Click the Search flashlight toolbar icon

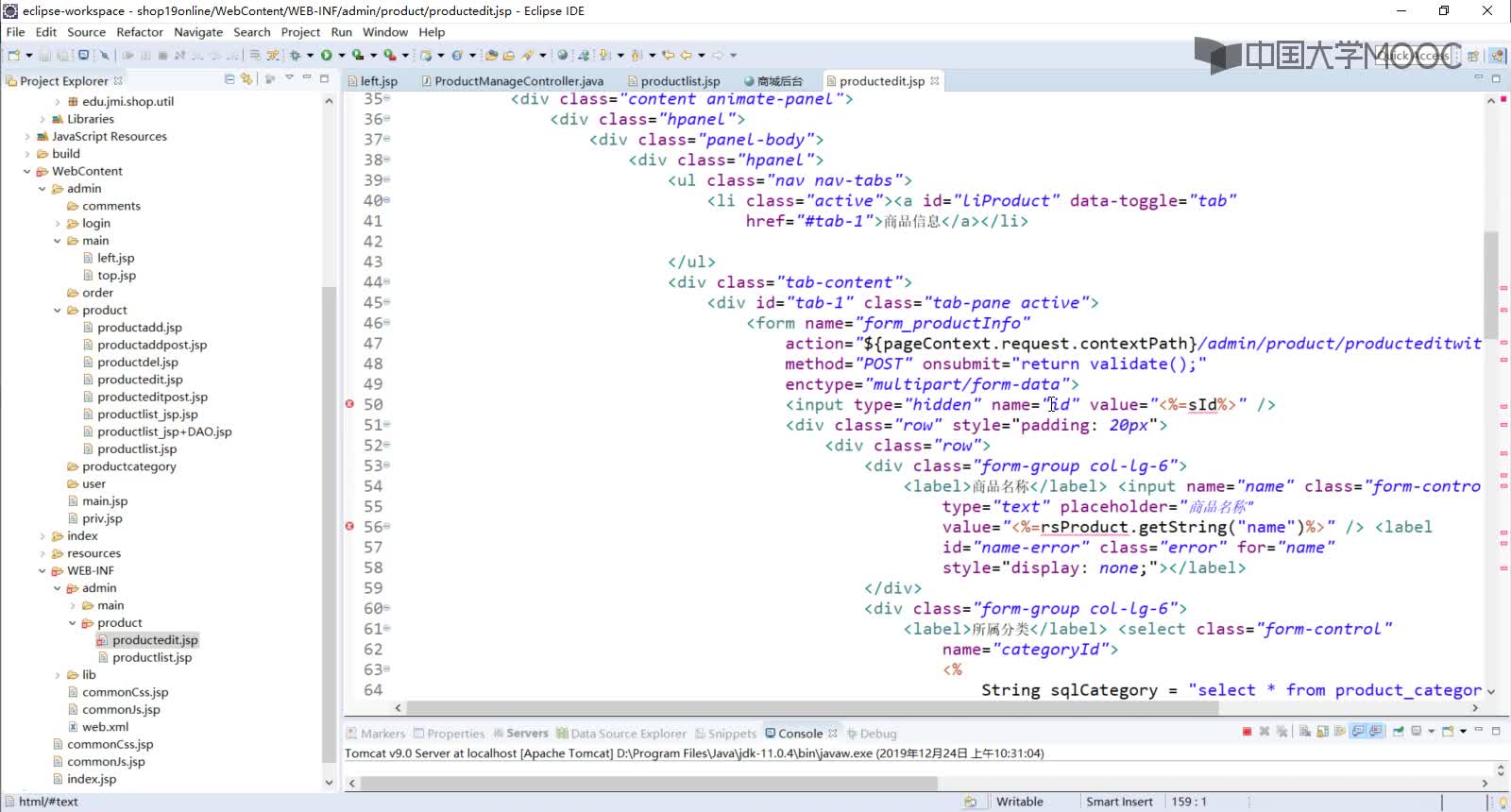point(529,56)
